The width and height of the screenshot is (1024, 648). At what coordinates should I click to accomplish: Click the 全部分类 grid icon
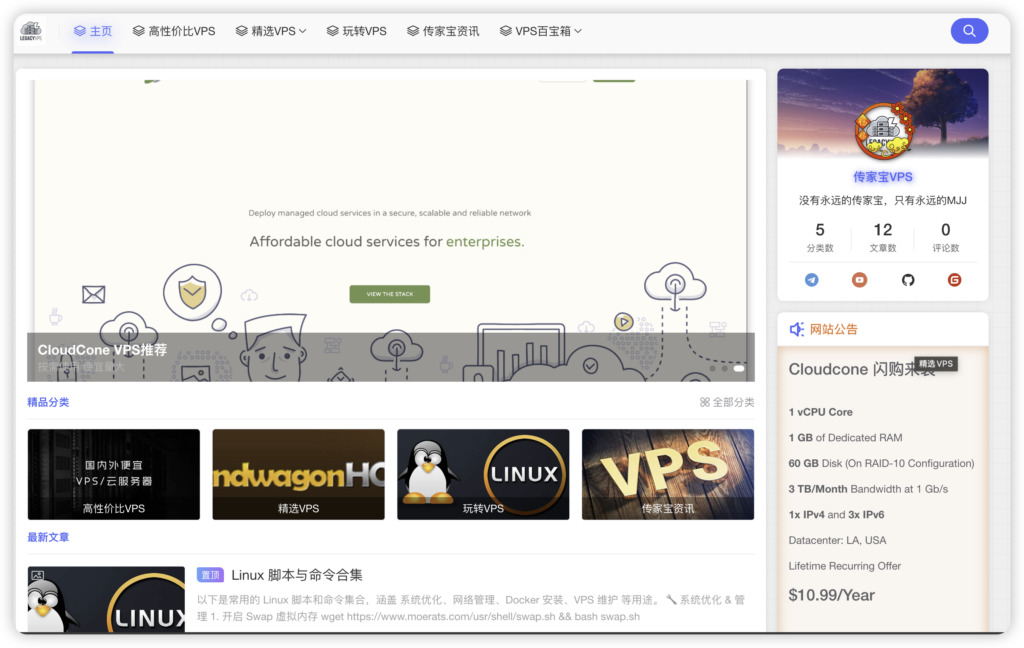pyautogui.click(x=705, y=402)
